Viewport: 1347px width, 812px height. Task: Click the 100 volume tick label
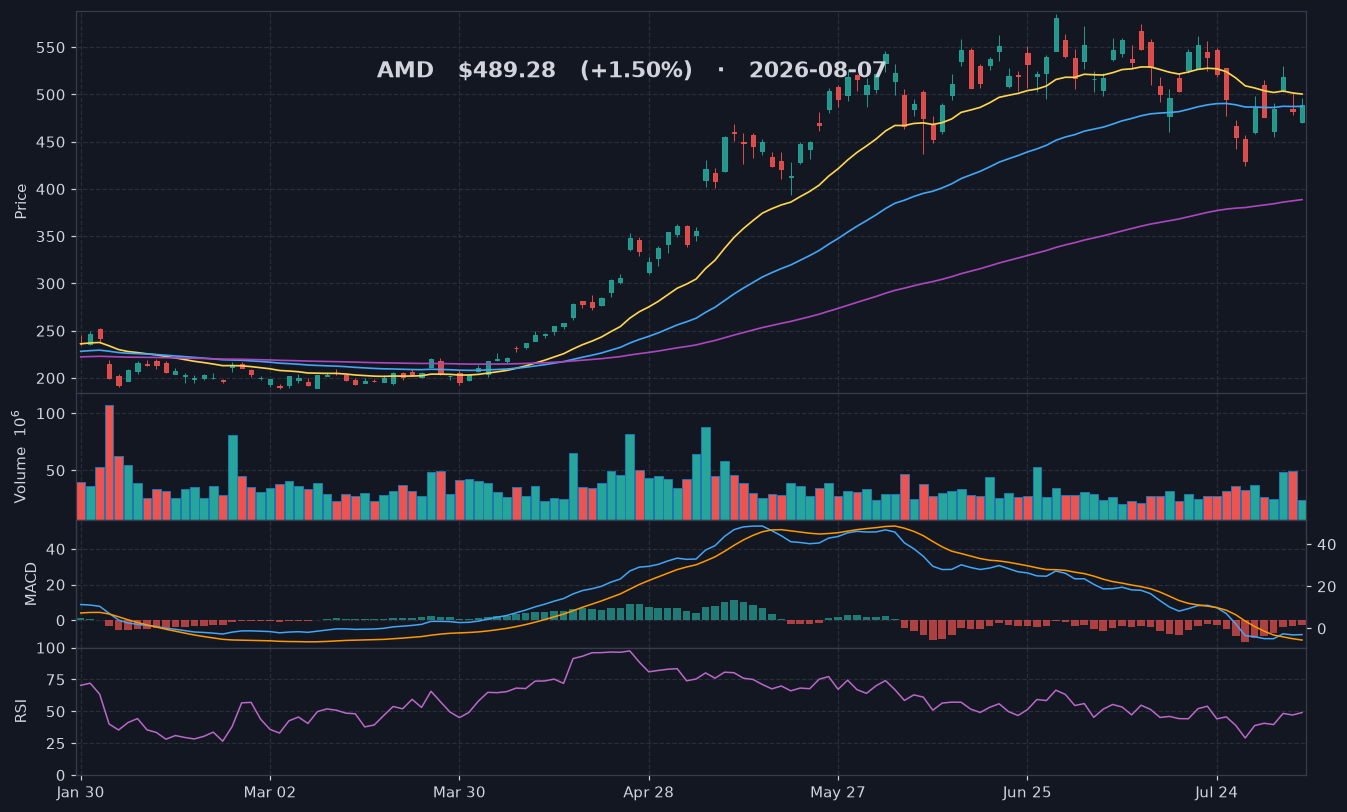point(52,414)
